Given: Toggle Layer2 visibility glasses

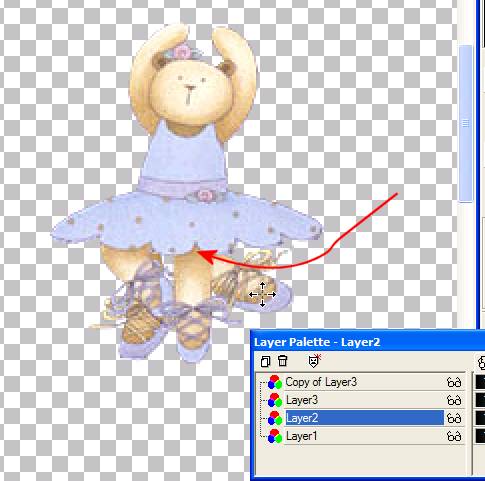Looking at the screenshot, I should click(x=454, y=418).
